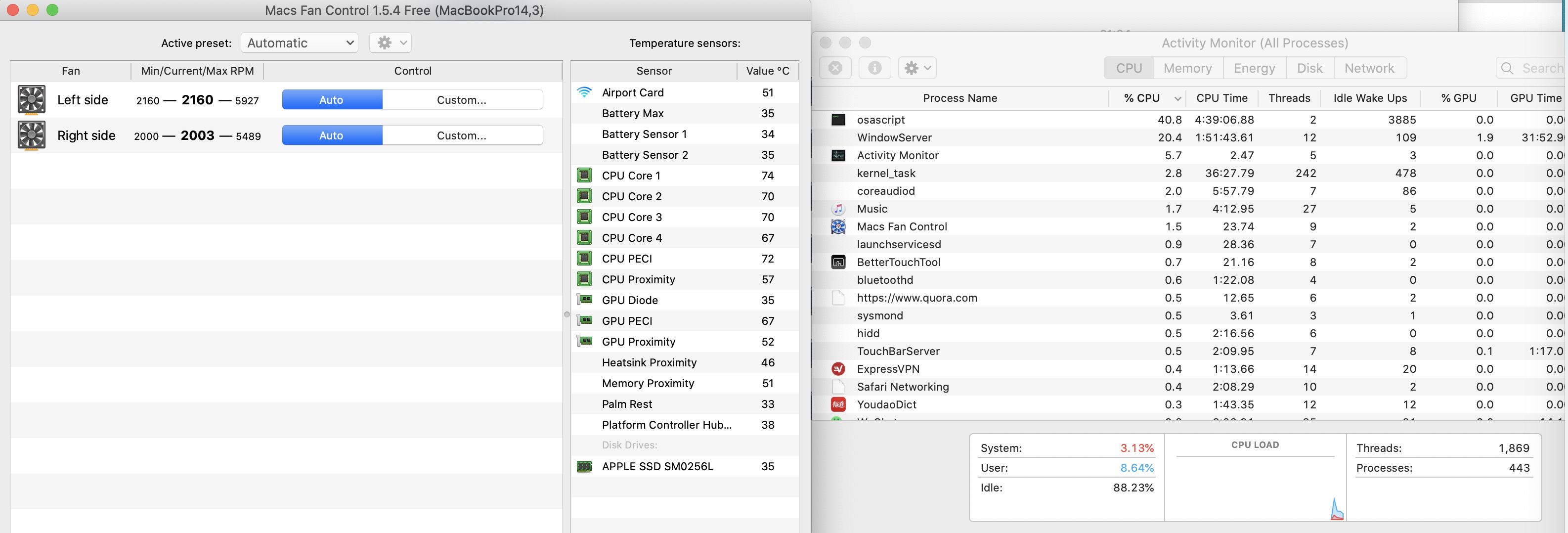Select the YoudaoDict process icon

838,404
